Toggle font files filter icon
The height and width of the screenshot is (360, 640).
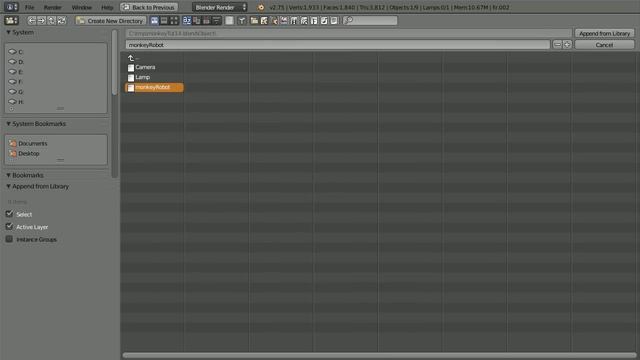point(314,20)
